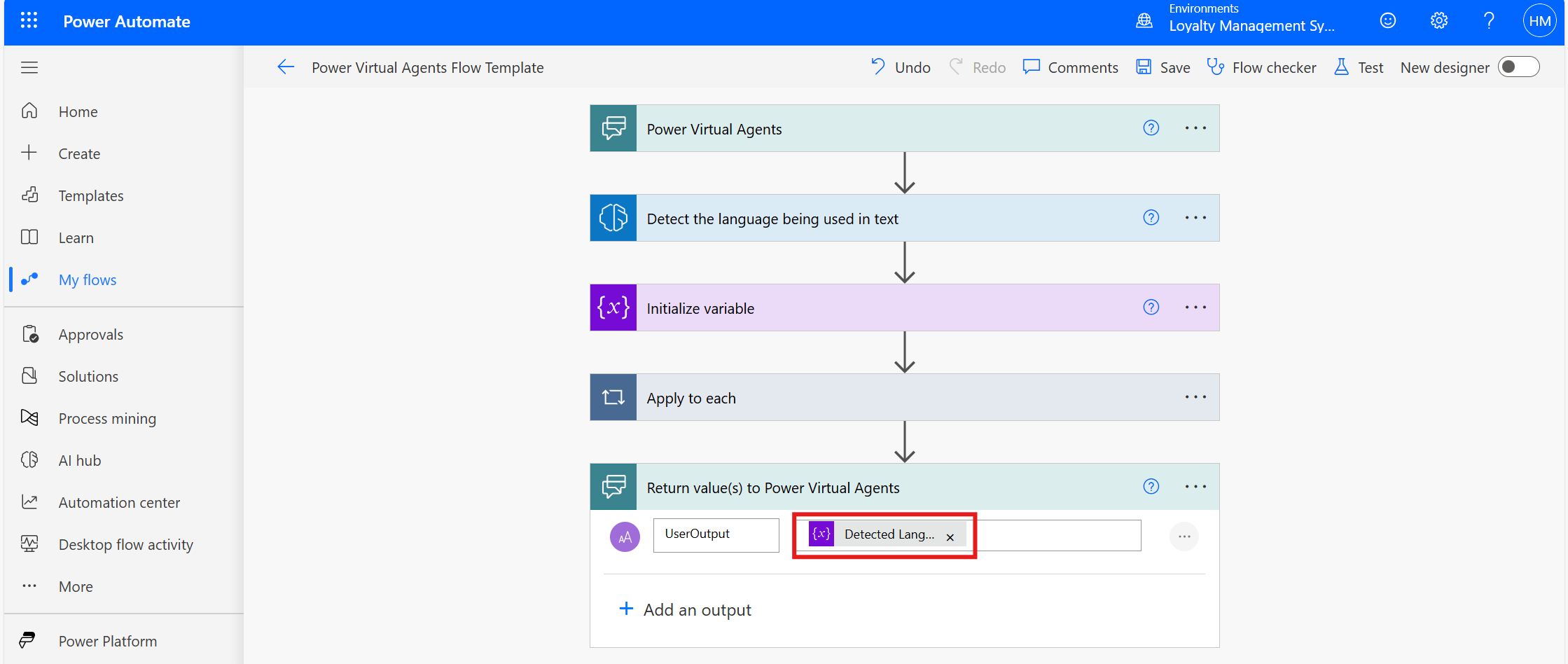This screenshot has height=664, width=1568.
Task: Click the back arrow beside flow title
Action: 286,67
